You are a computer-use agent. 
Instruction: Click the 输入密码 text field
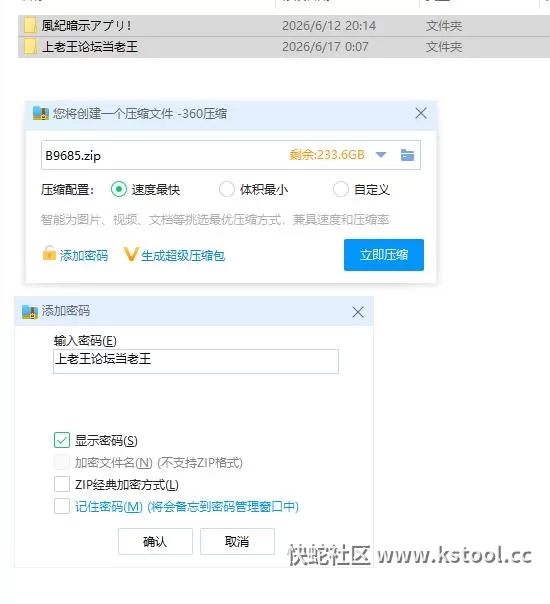pyautogui.click(x=196, y=361)
